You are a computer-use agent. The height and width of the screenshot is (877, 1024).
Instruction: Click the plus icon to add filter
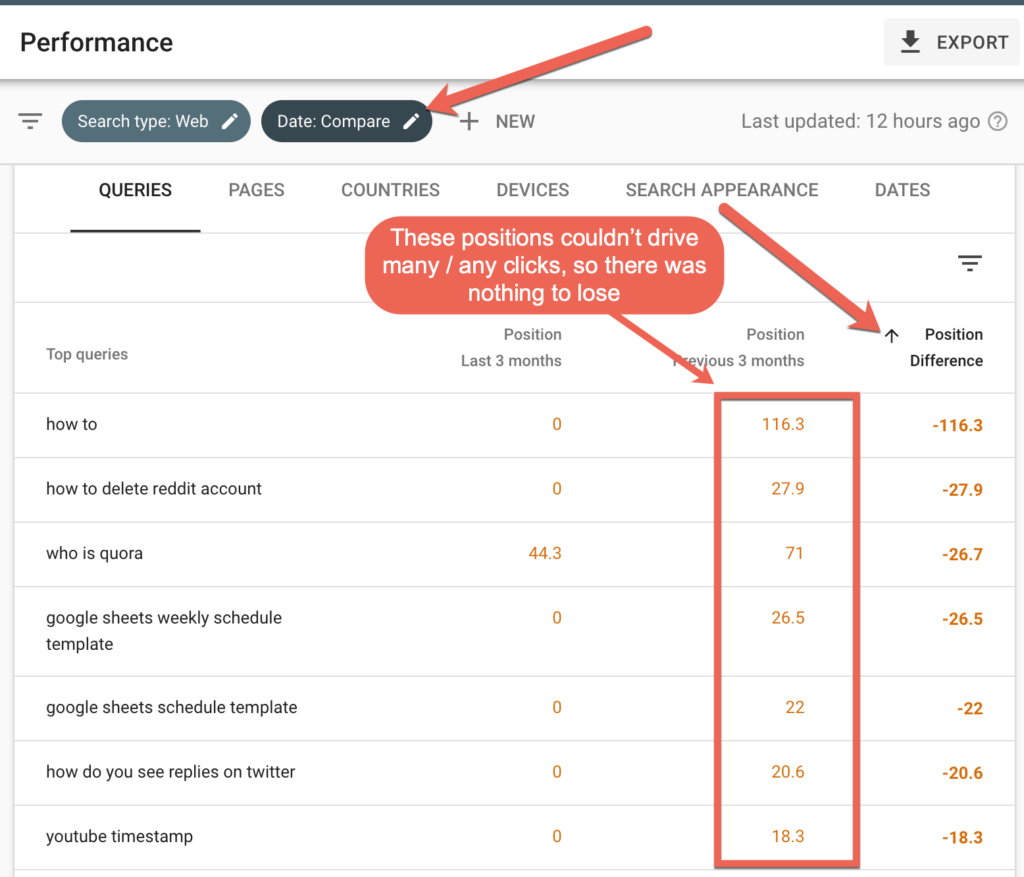click(x=469, y=121)
